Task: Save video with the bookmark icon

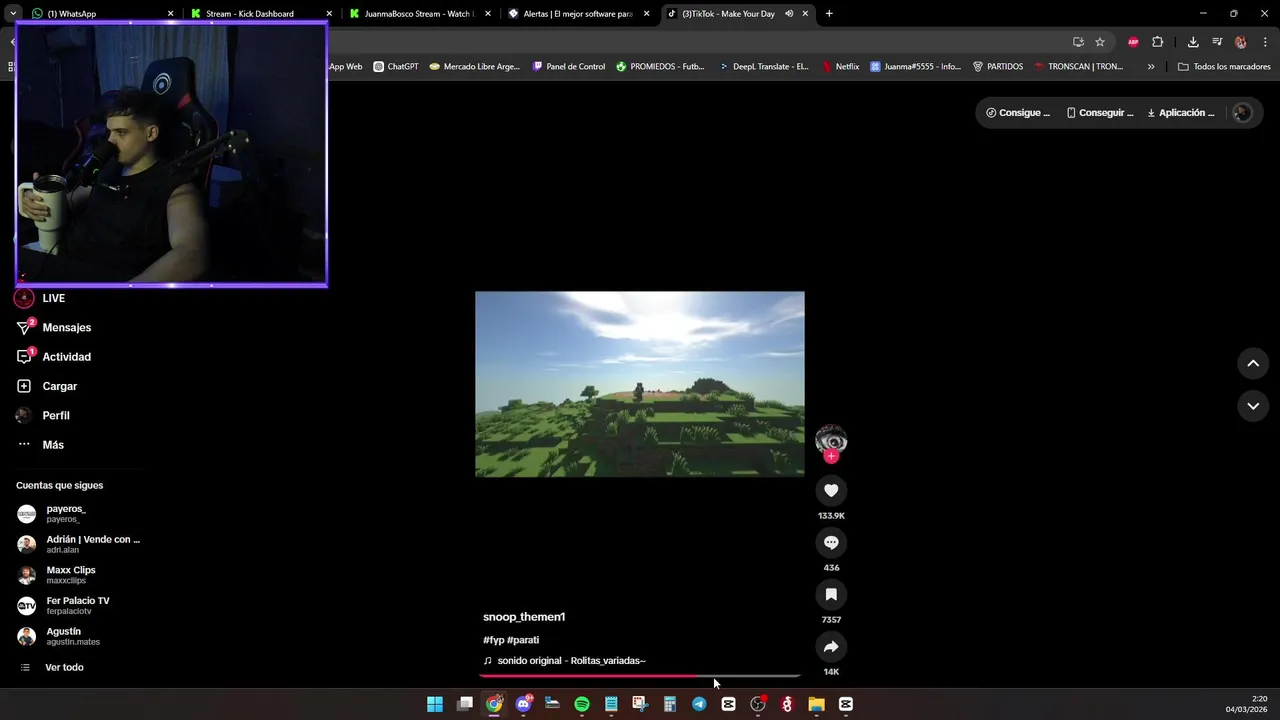Action: pyautogui.click(x=831, y=594)
